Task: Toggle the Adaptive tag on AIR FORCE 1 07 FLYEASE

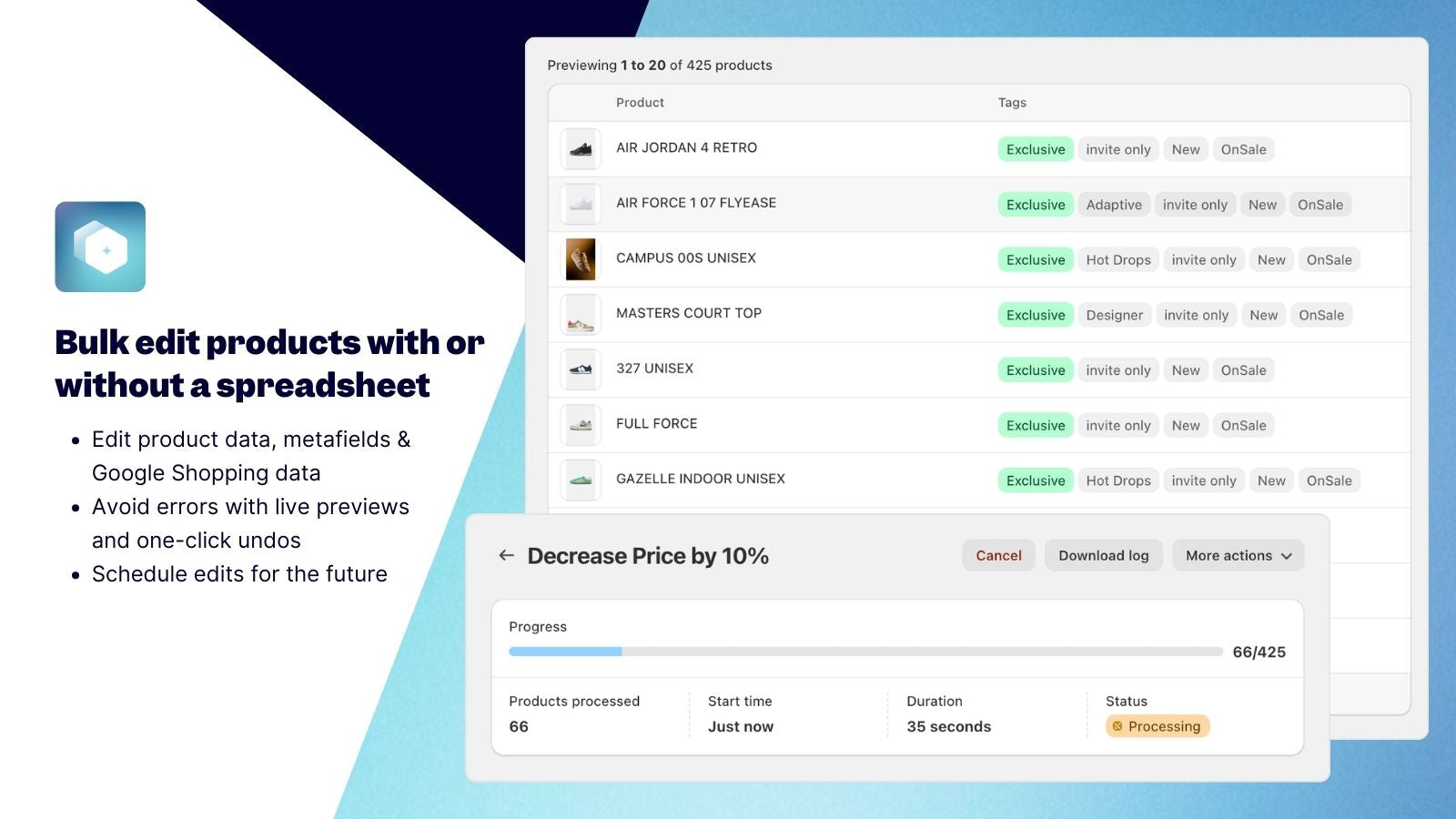Action: click(1114, 204)
